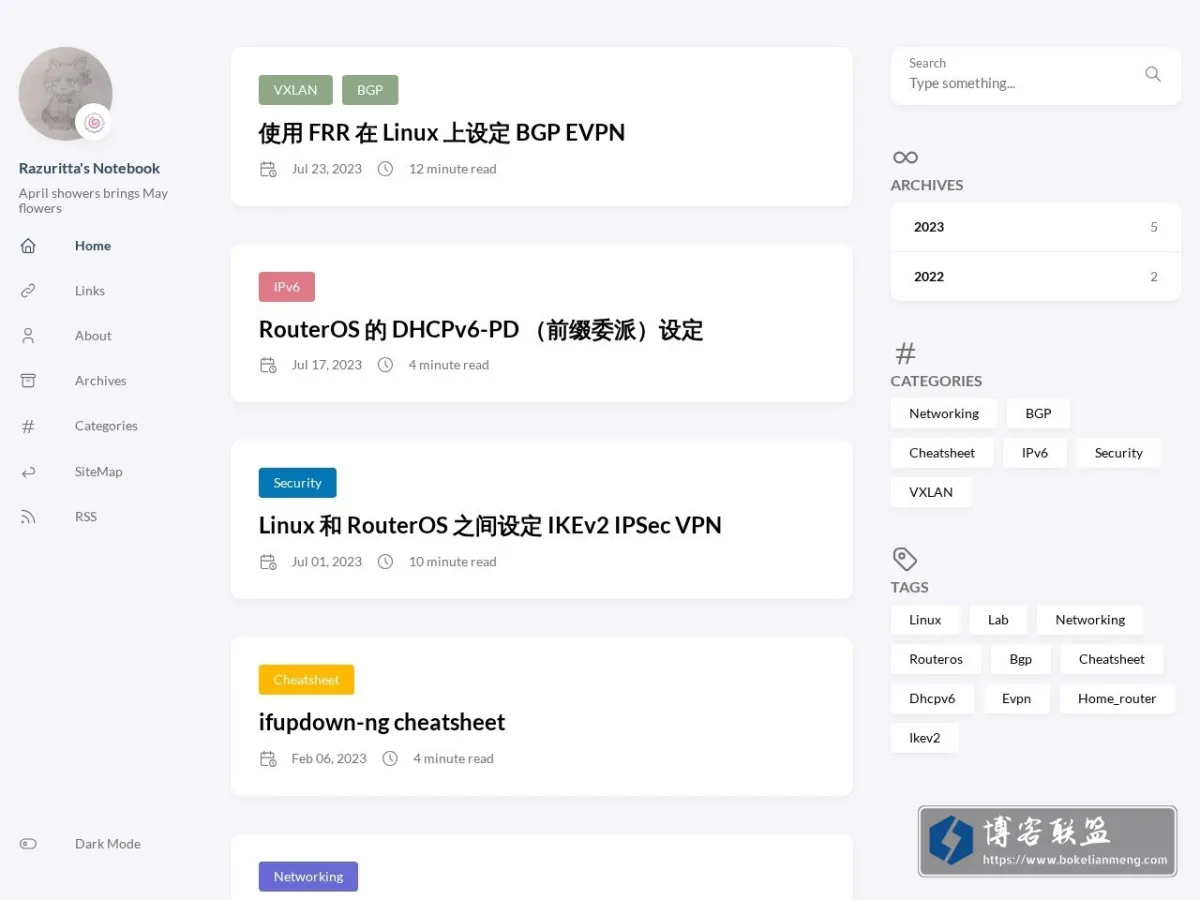Click the Razuritta's Notebook site title
The height and width of the screenshot is (900, 1200).
click(x=89, y=168)
